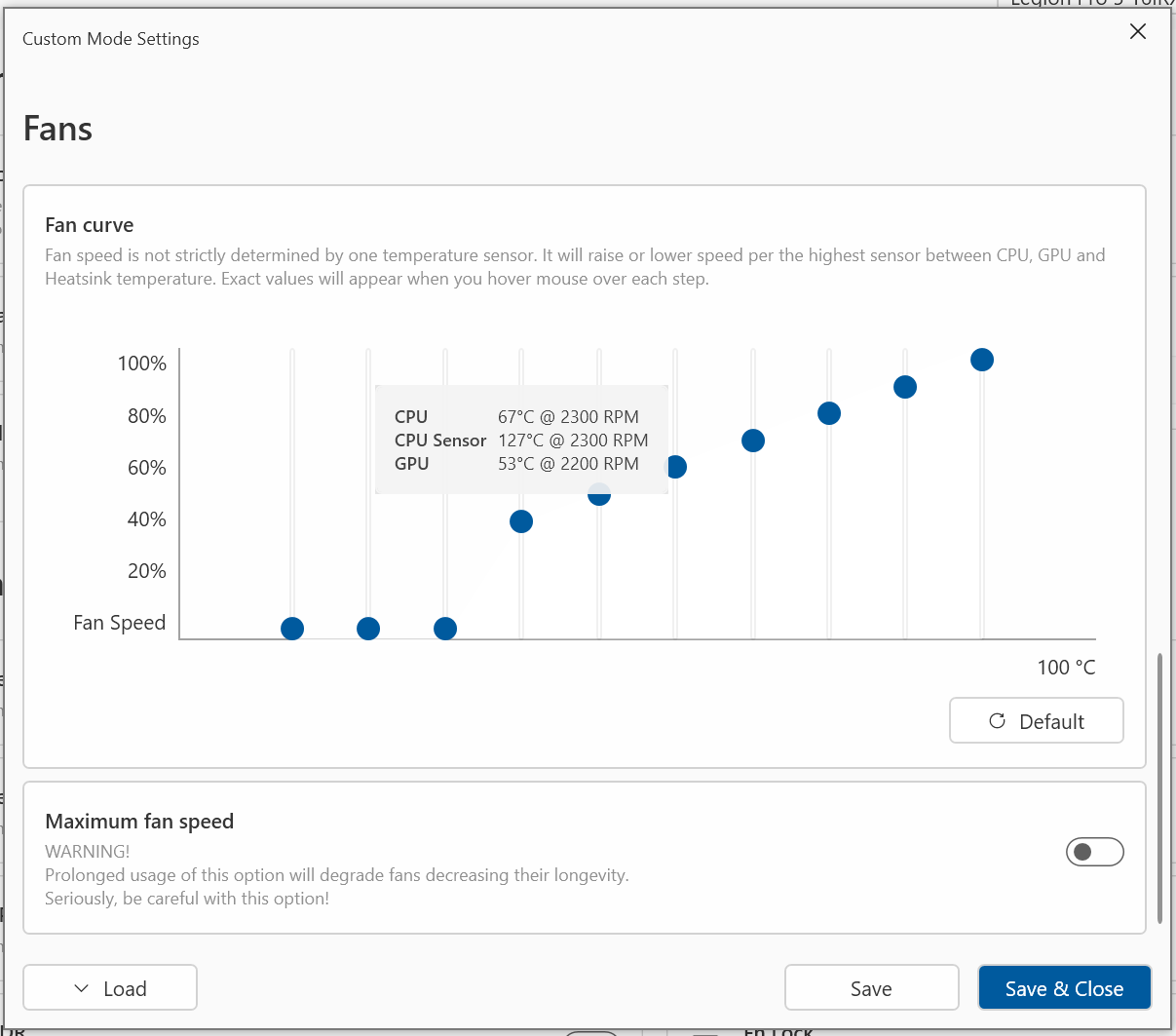Click the reset arrow icon on Default
Viewport: 1176px width, 1036px height.
tap(997, 721)
